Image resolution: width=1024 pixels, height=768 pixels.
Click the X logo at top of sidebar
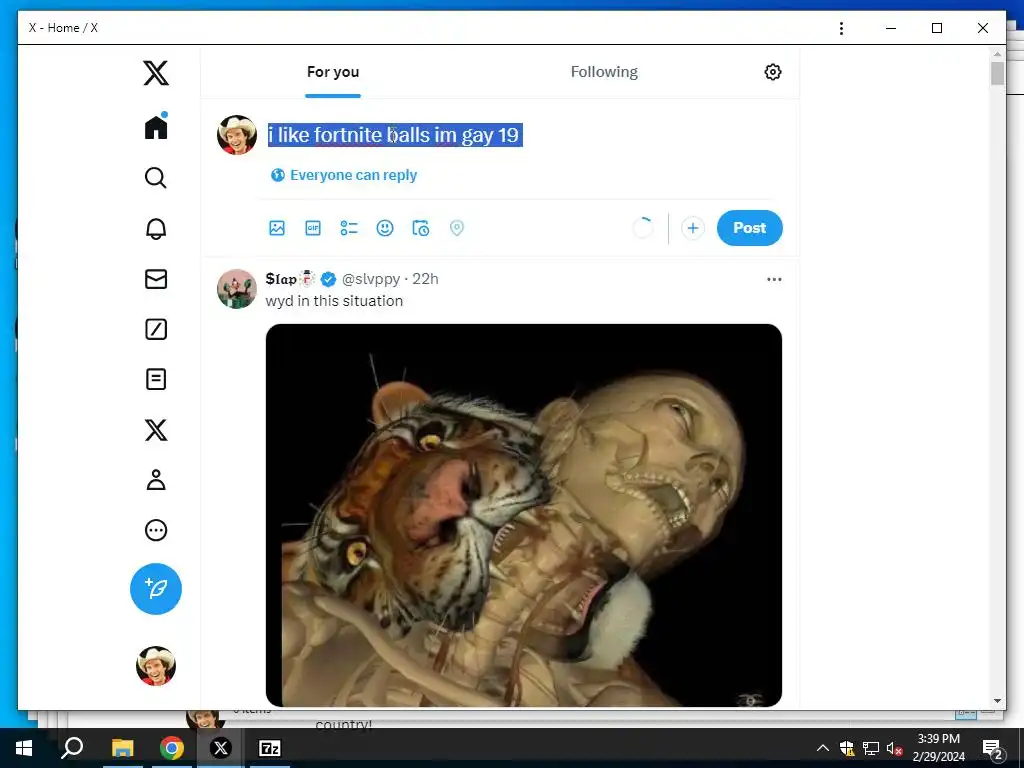tap(155, 72)
